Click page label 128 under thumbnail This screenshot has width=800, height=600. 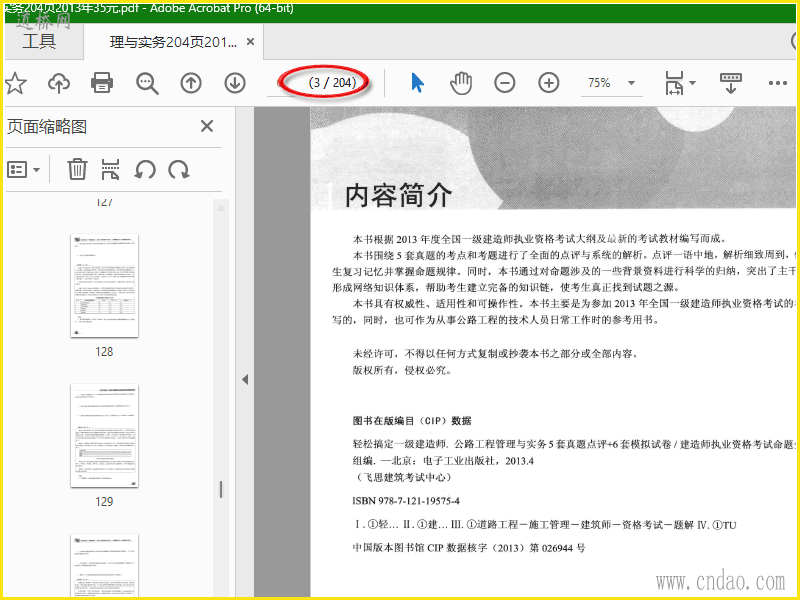tap(104, 352)
